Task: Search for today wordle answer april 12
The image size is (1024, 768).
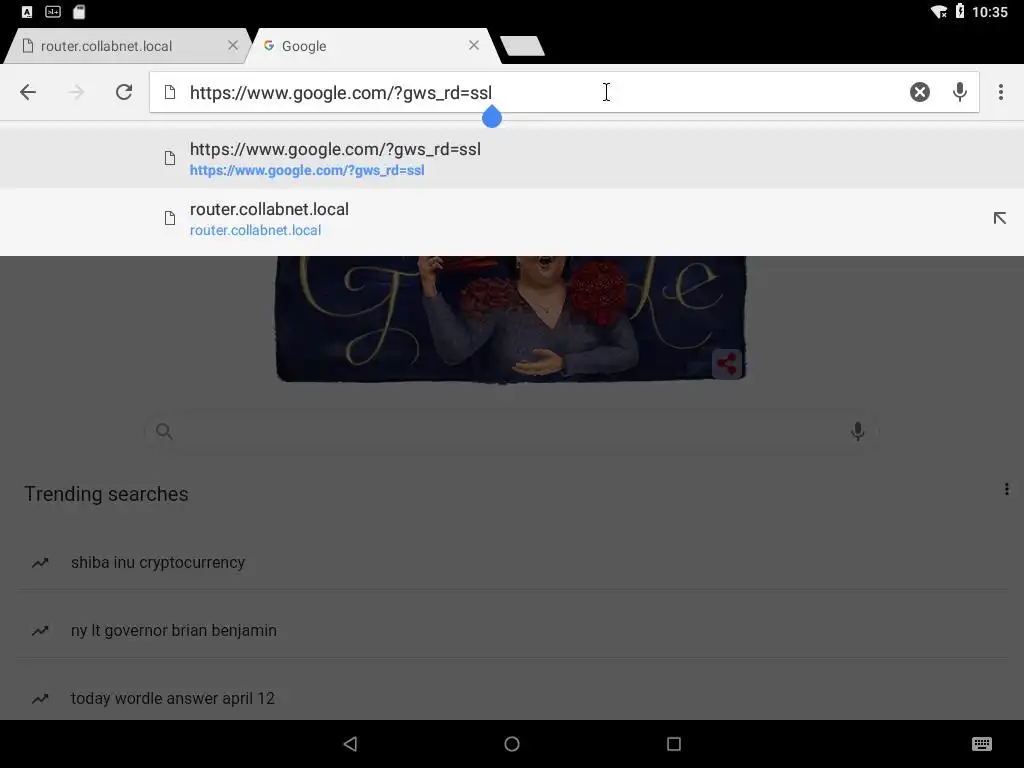Action: [x=512, y=698]
